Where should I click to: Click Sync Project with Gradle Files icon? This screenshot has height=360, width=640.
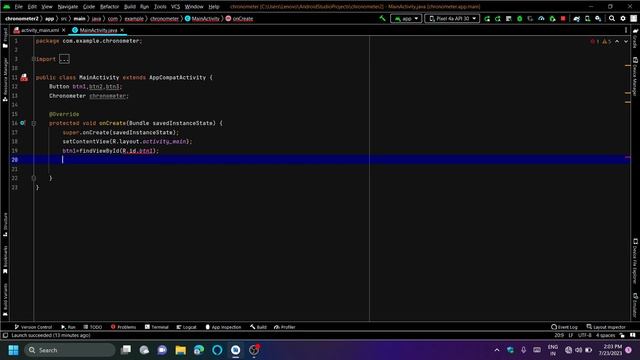576,18
